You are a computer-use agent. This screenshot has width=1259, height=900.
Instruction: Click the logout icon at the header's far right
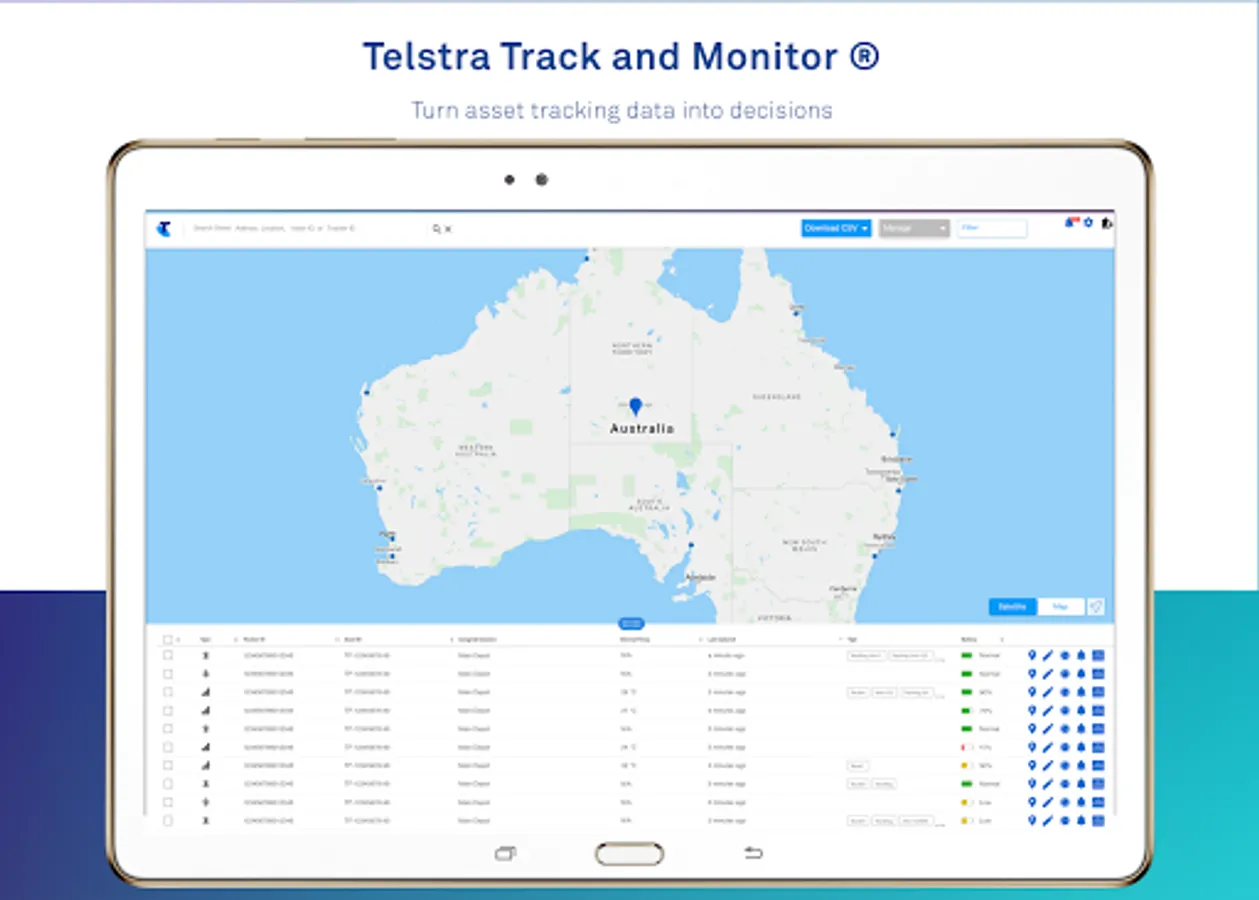pyautogui.click(x=1106, y=224)
